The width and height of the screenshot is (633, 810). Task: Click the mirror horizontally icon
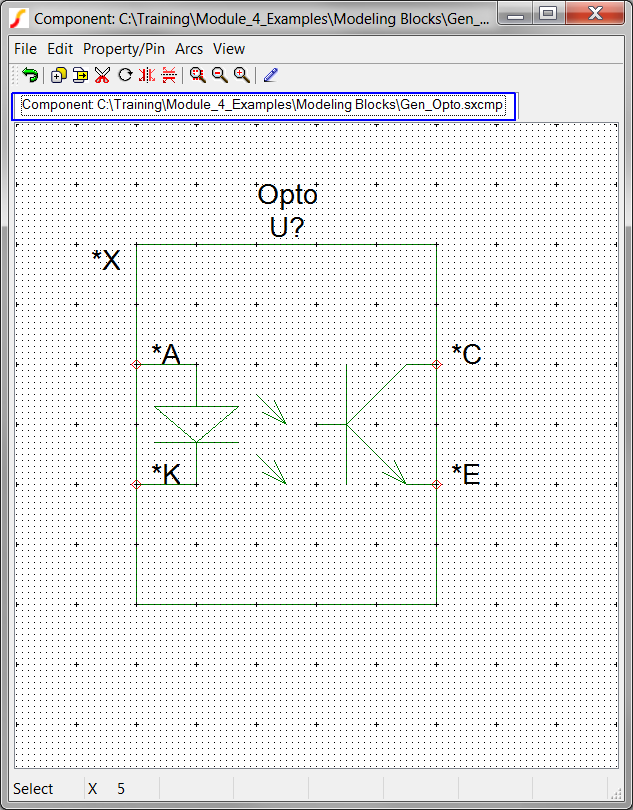point(147,75)
